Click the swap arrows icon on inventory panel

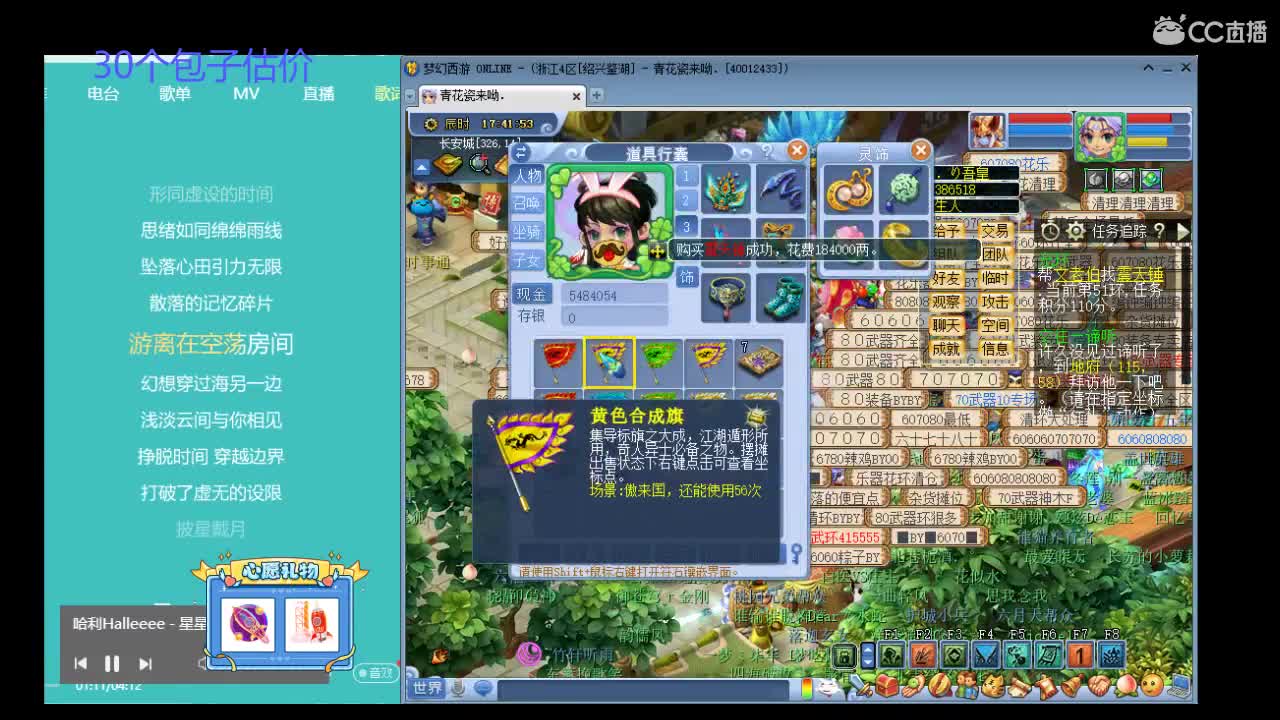(x=521, y=152)
